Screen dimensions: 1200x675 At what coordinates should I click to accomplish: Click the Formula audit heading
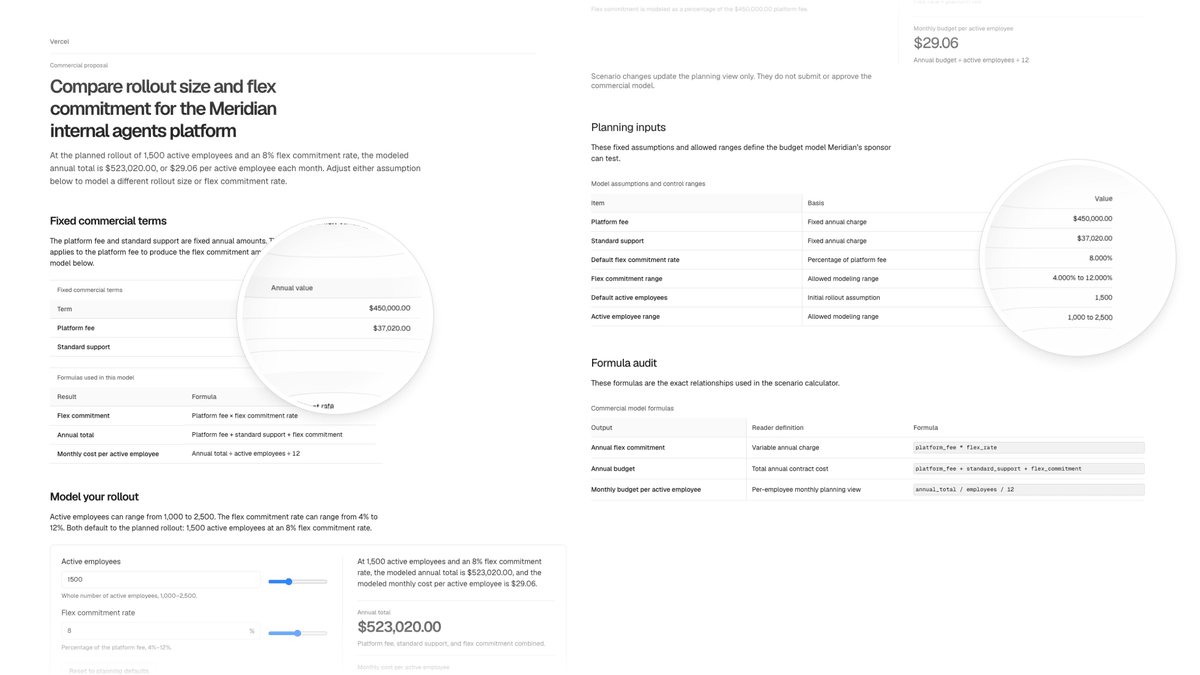624,363
